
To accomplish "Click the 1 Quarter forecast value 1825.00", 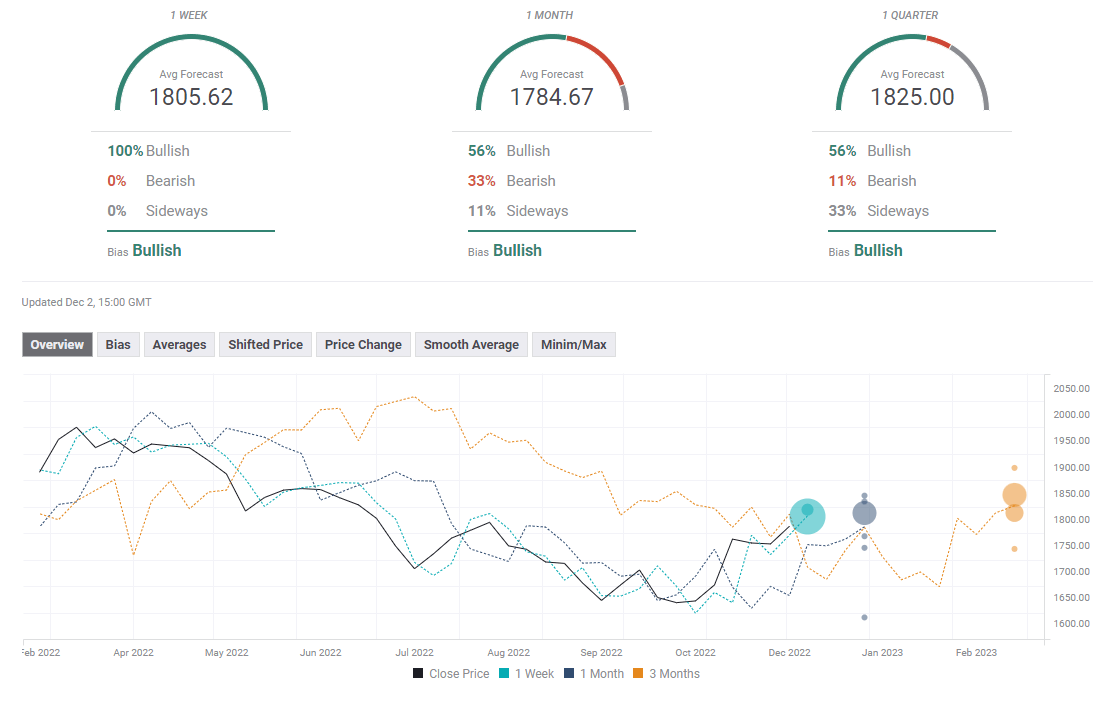I will coord(912,97).
